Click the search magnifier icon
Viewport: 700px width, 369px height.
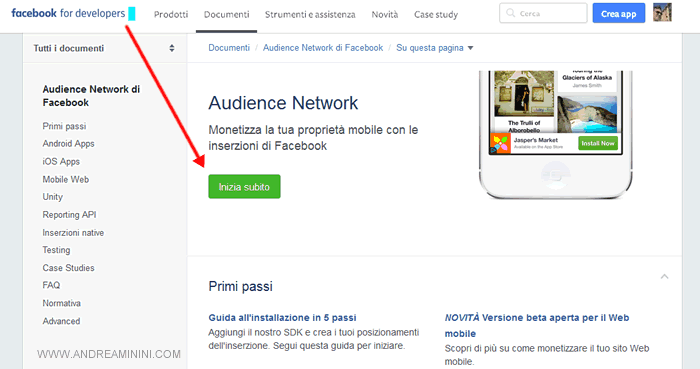point(510,13)
